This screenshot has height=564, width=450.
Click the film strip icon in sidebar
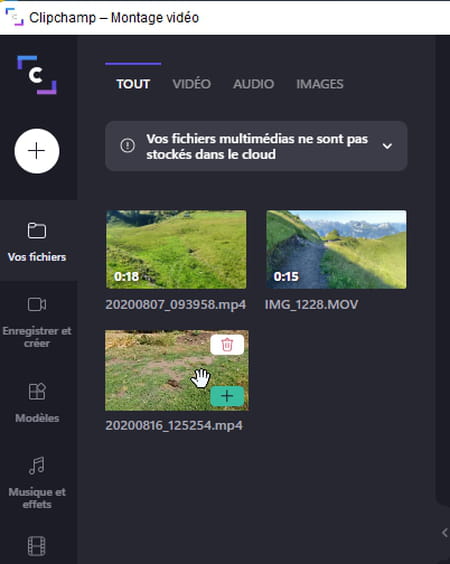[x=37, y=546]
